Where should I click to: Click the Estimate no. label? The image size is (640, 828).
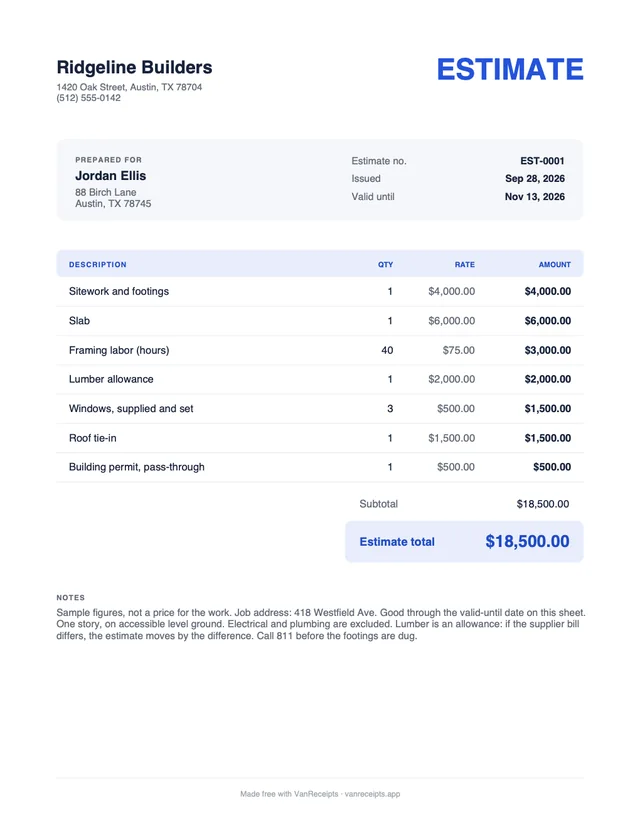379,161
